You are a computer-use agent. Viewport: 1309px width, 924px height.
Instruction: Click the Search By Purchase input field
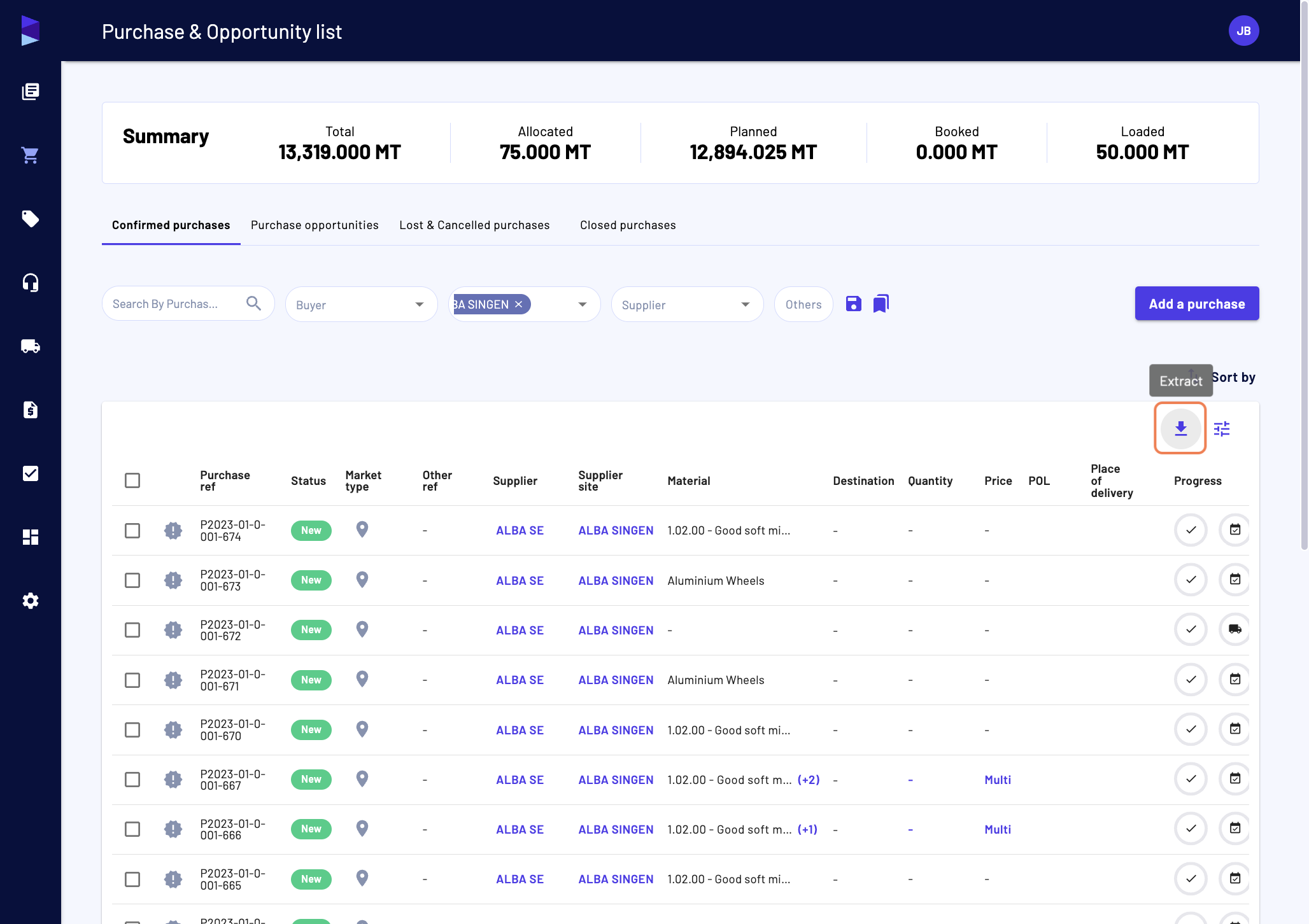click(x=188, y=304)
